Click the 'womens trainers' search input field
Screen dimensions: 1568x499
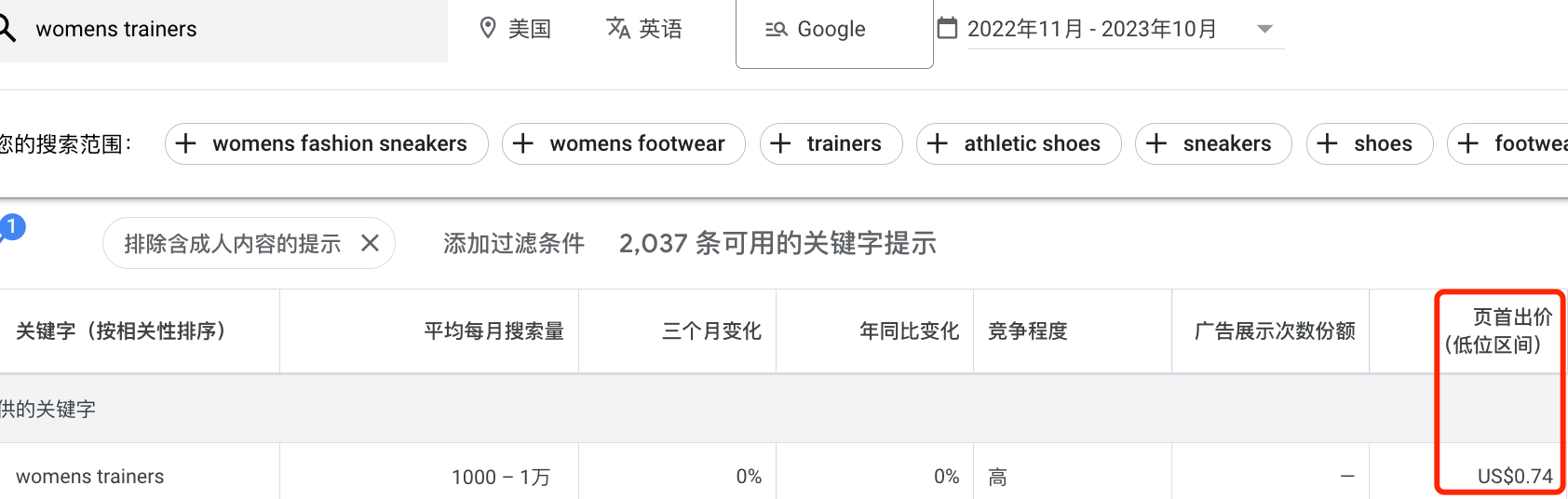(x=223, y=29)
